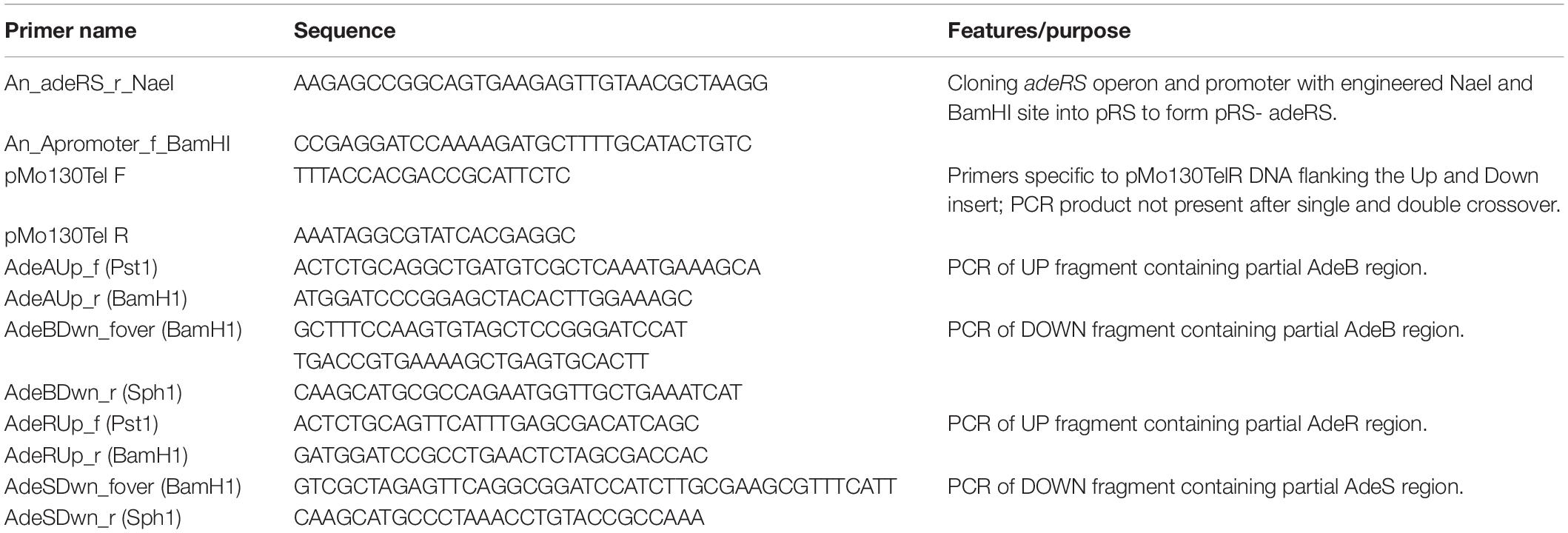Select the AdeRUp_f (Pst1) primer name
The image size is (1568, 533).
tap(81, 424)
